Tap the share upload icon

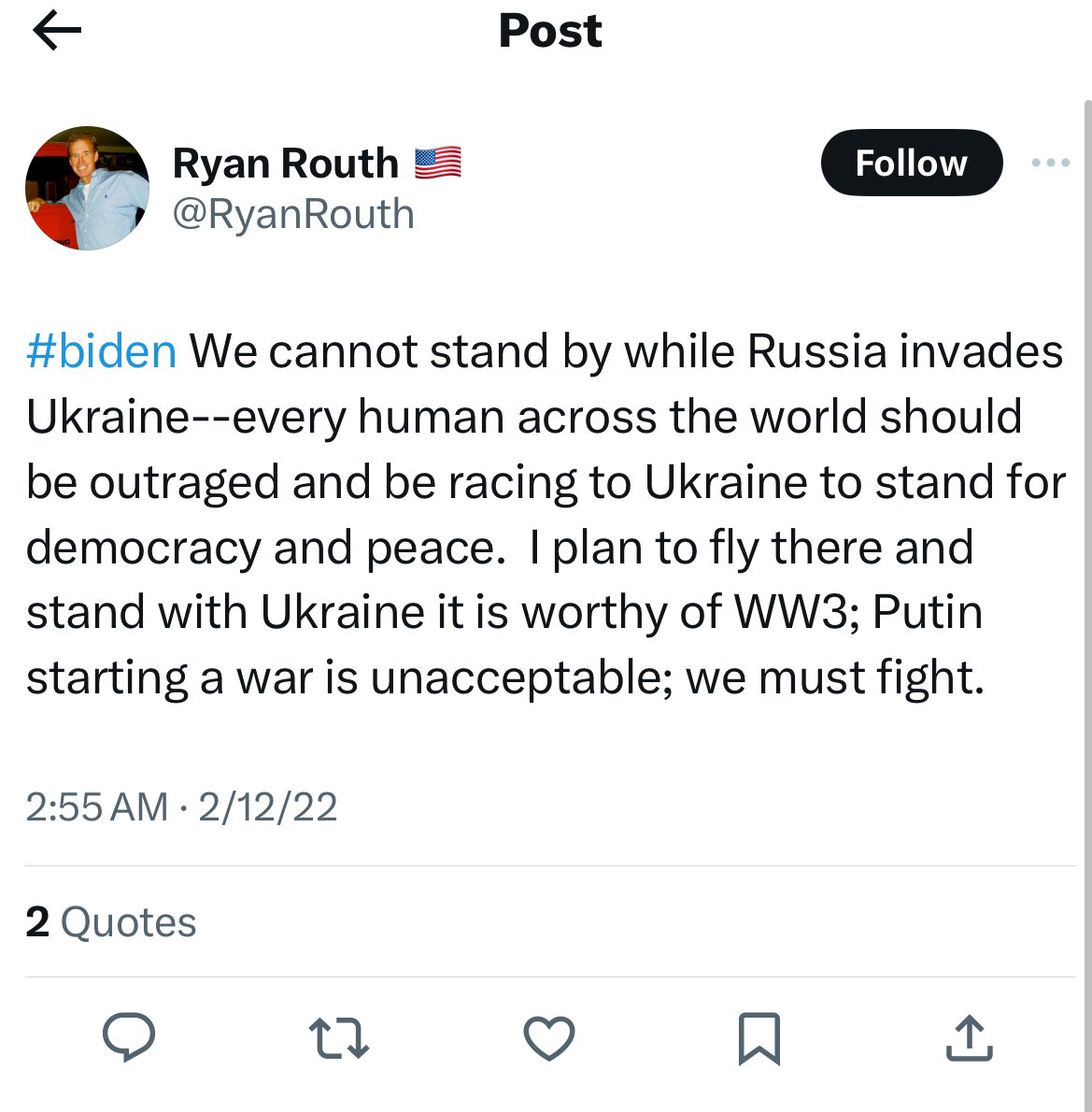pyautogui.click(x=969, y=1038)
